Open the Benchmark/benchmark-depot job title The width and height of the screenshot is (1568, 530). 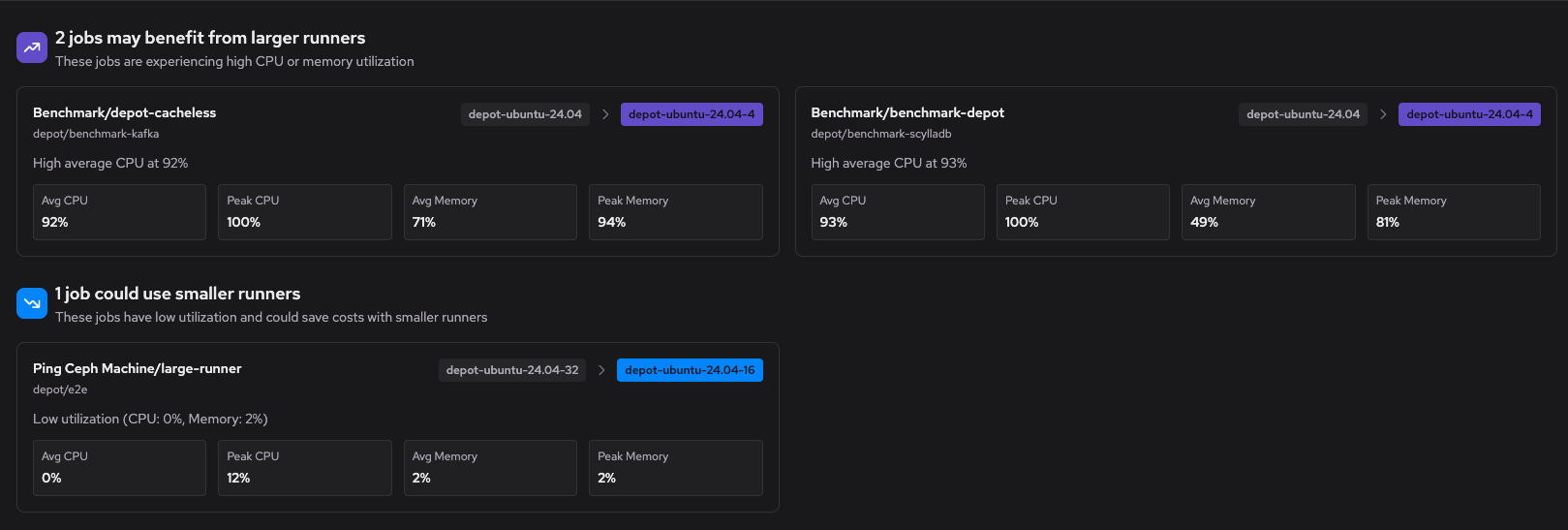click(907, 112)
